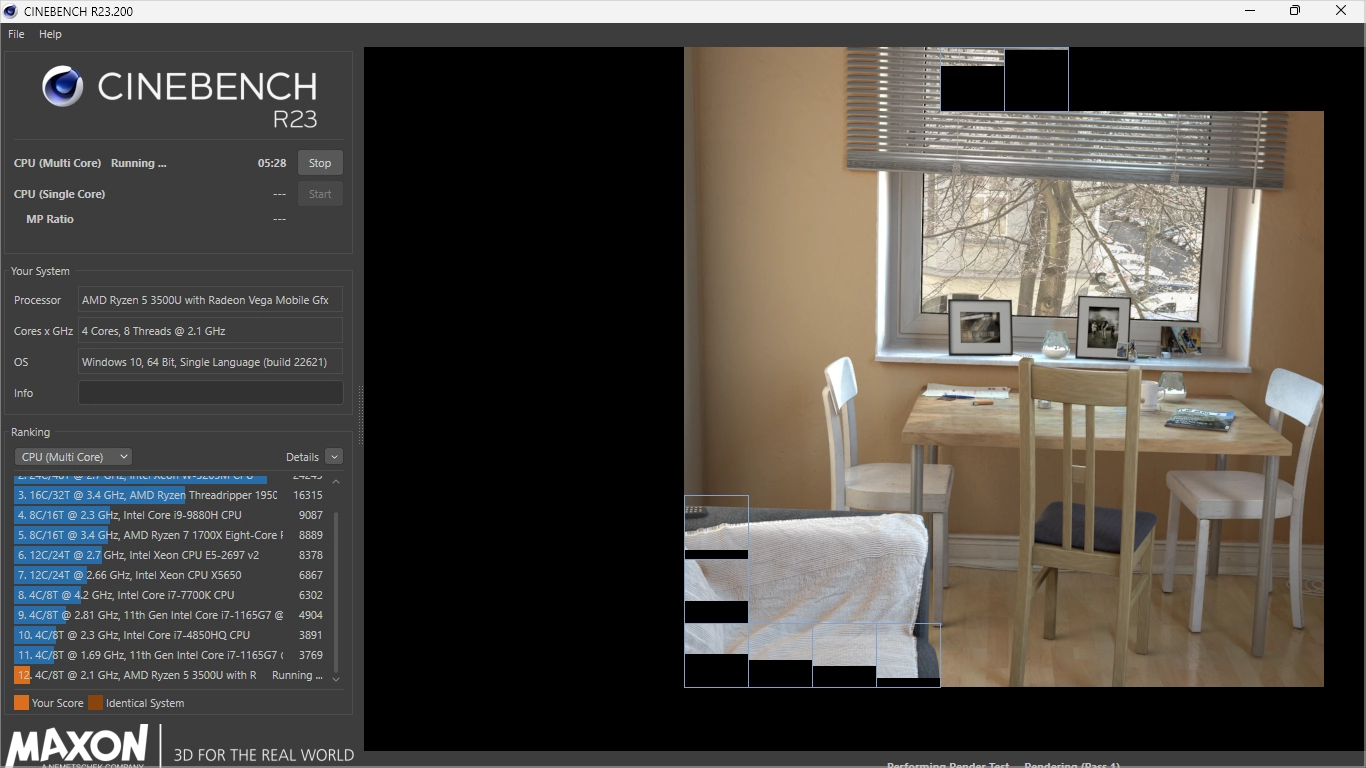Select the Cores x GHz field value
The width and height of the screenshot is (1366, 768).
tap(211, 331)
